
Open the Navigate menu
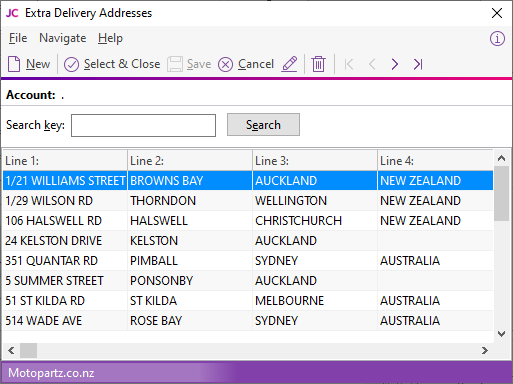(x=63, y=38)
